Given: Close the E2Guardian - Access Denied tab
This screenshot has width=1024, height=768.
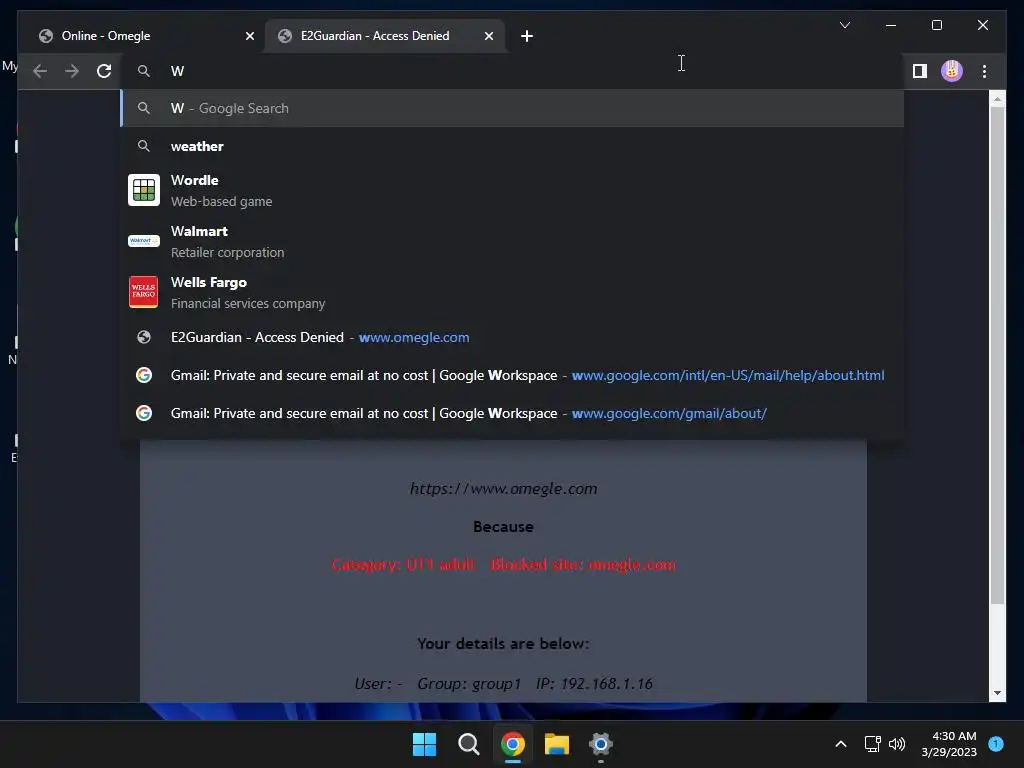Looking at the screenshot, I should tap(488, 36).
